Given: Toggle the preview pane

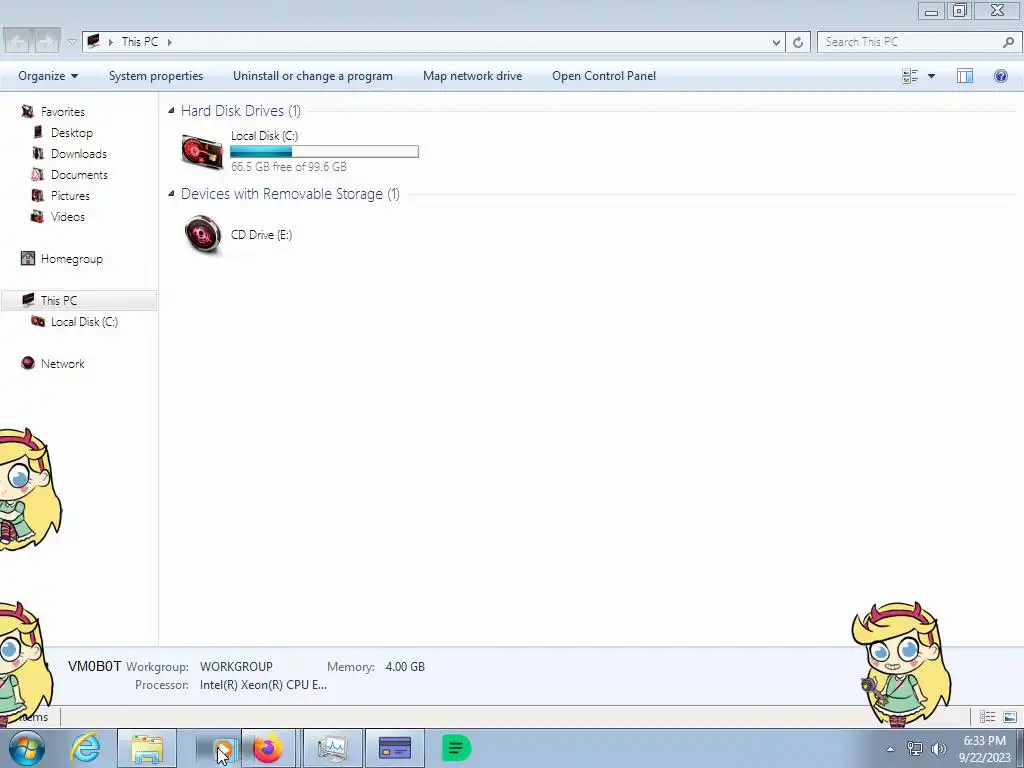Looking at the screenshot, I should tap(965, 76).
